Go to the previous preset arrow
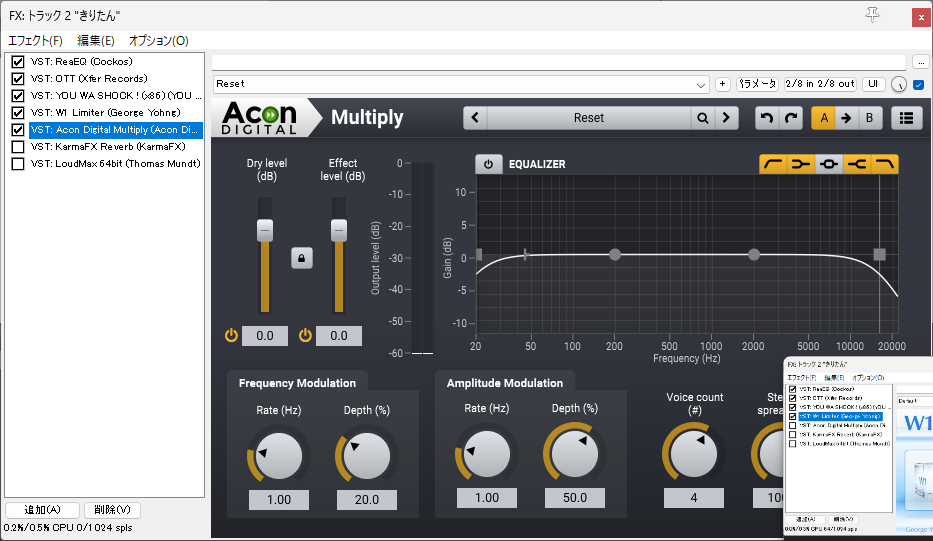Image resolution: width=933 pixels, height=541 pixels. click(475, 118)
